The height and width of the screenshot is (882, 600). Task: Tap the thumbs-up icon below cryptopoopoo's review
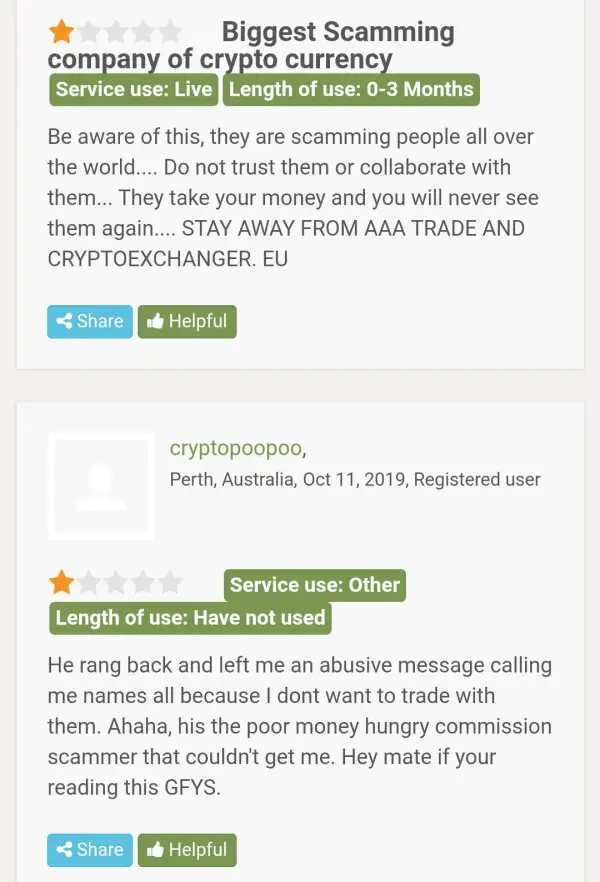pos(155,850)
